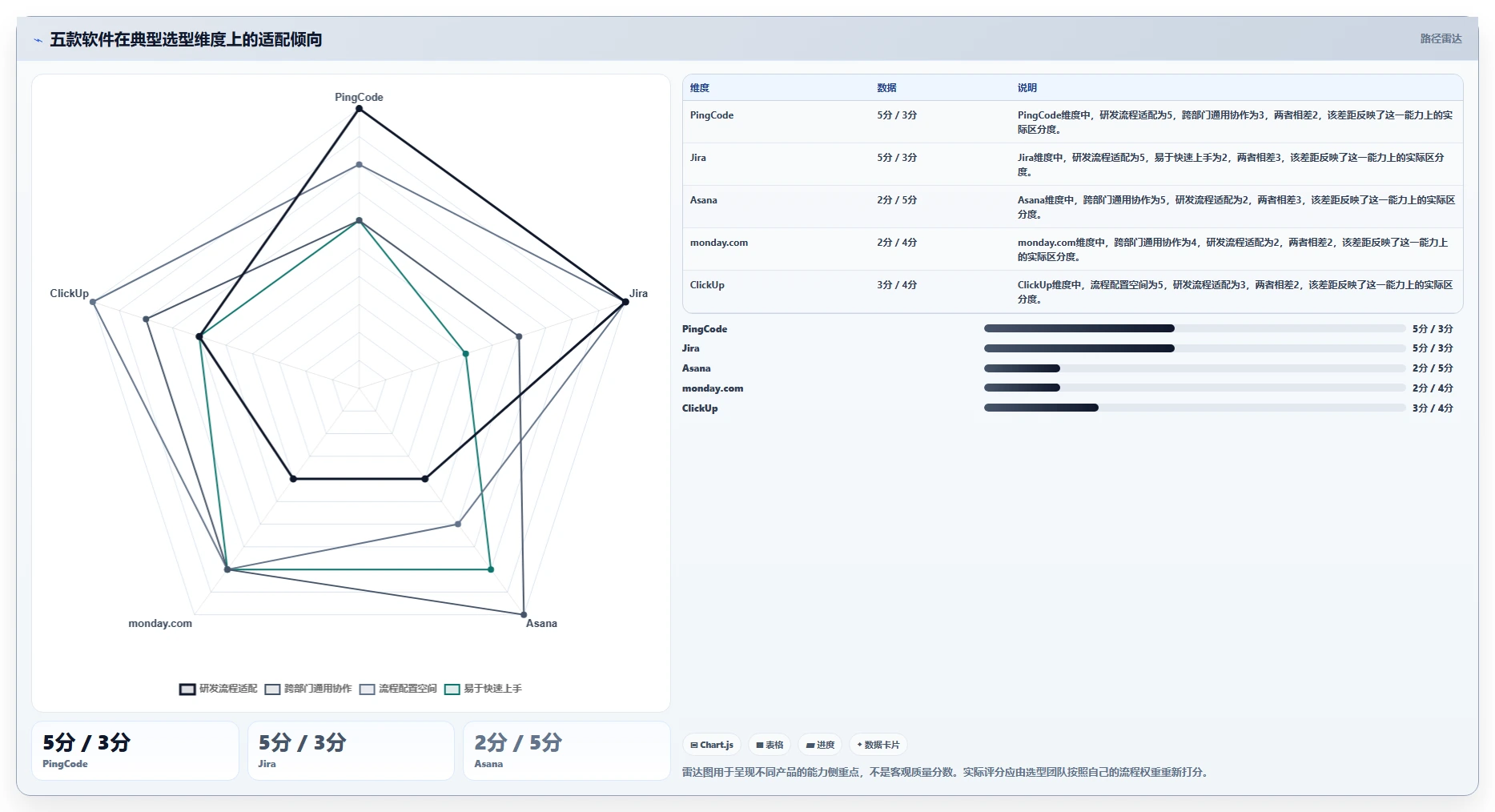1495x812 pixels.
Task: Click the 数据 column header
Action: click(886, 88)
